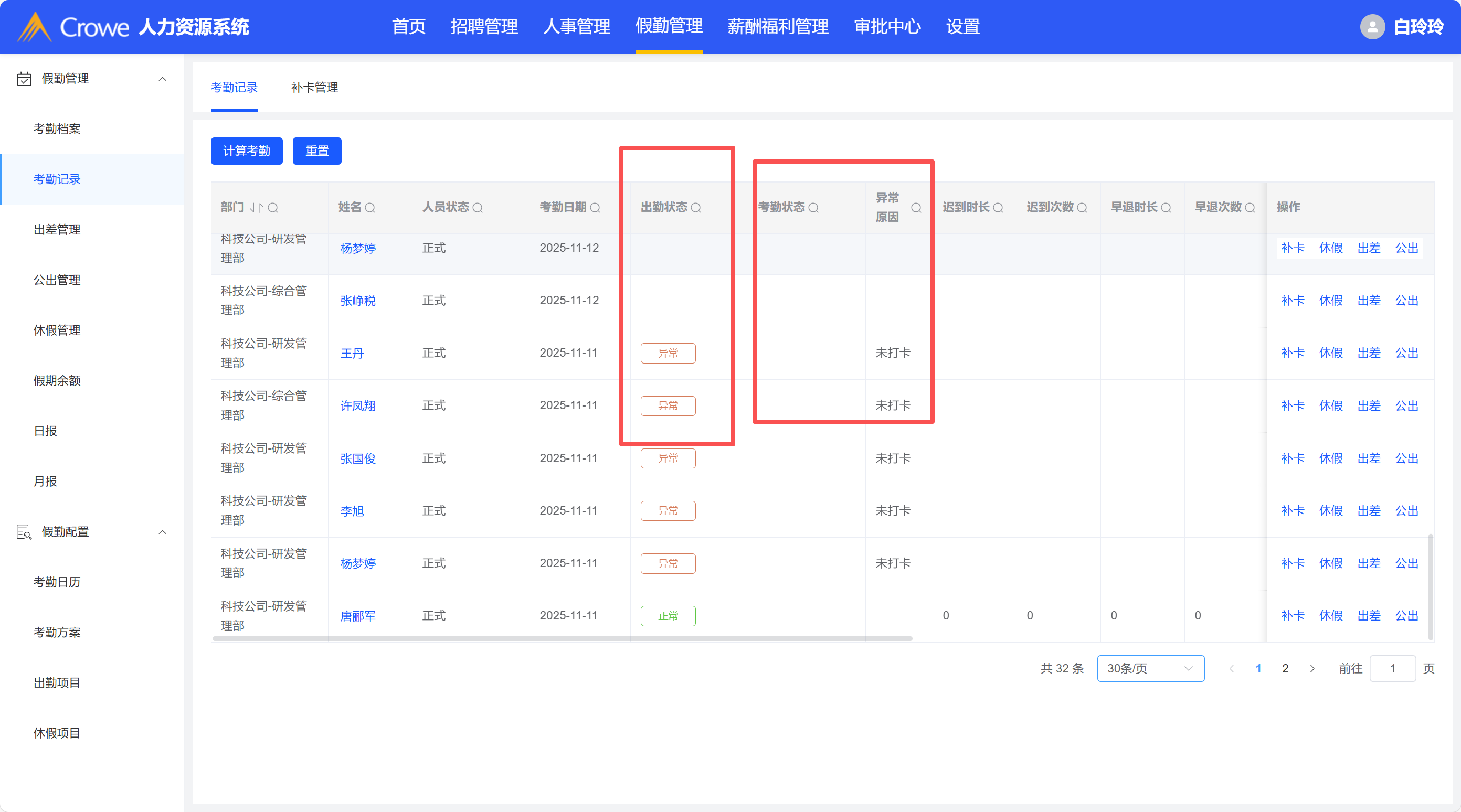
Task: Click search icon beside 人员状态 header
Action: 478,208
